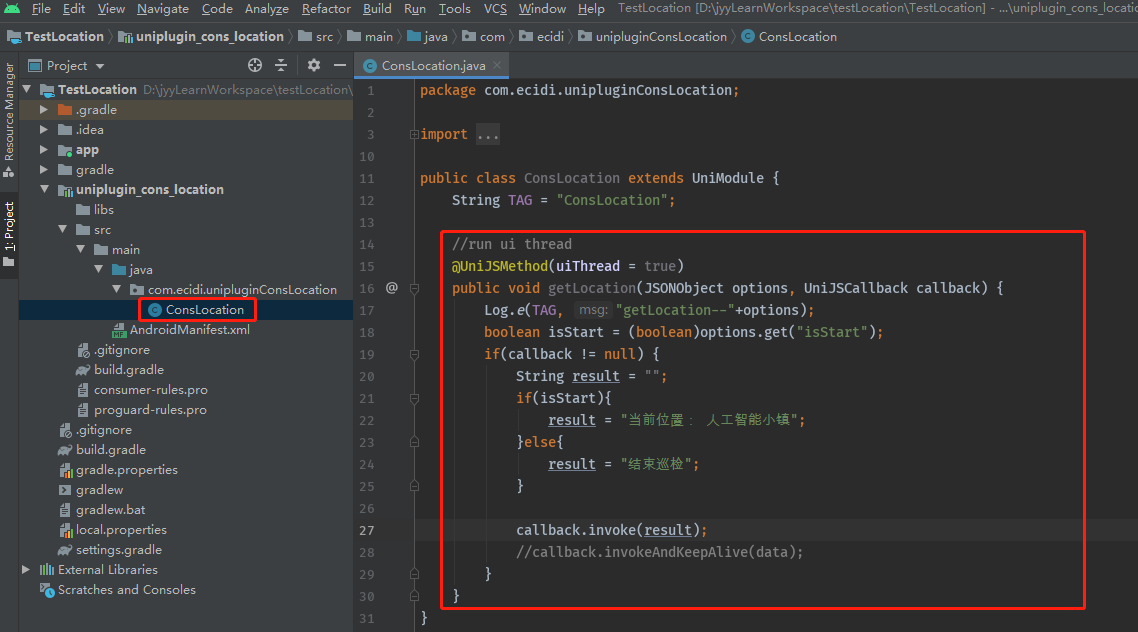Viewport: 1138px width, 632px height.
Task: Open the Edit menu
Action: 74,9
